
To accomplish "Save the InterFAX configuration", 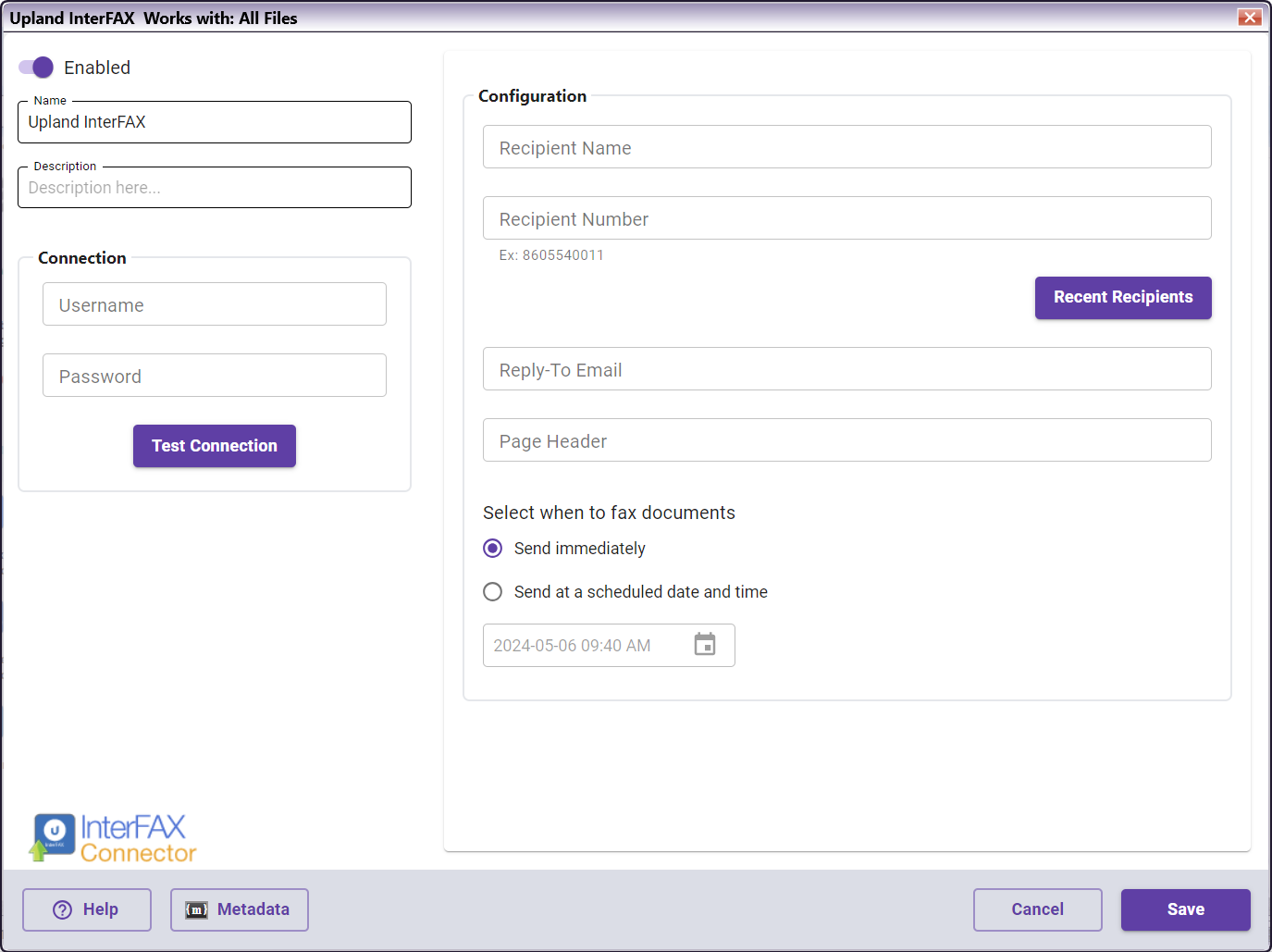I will 1186,909.
